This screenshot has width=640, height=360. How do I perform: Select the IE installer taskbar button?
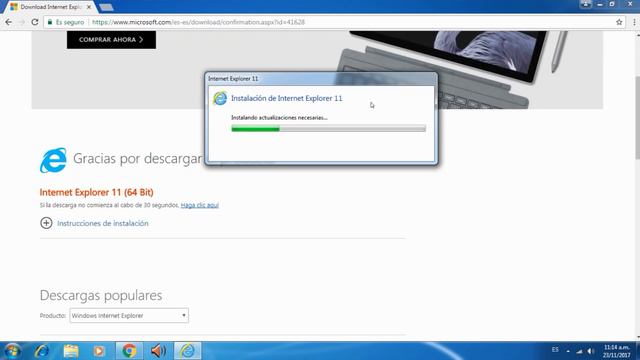click(x=187, y=351)
